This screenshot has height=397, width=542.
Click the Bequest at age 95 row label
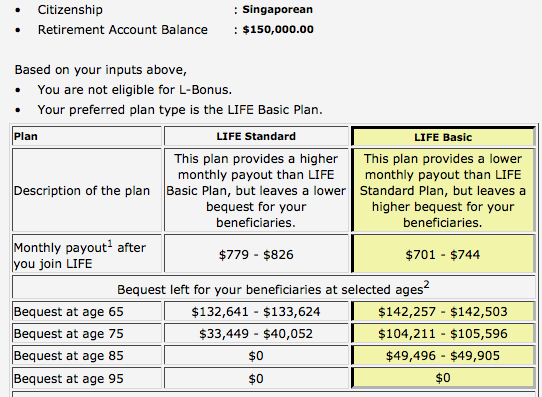[x=68, y=379]
